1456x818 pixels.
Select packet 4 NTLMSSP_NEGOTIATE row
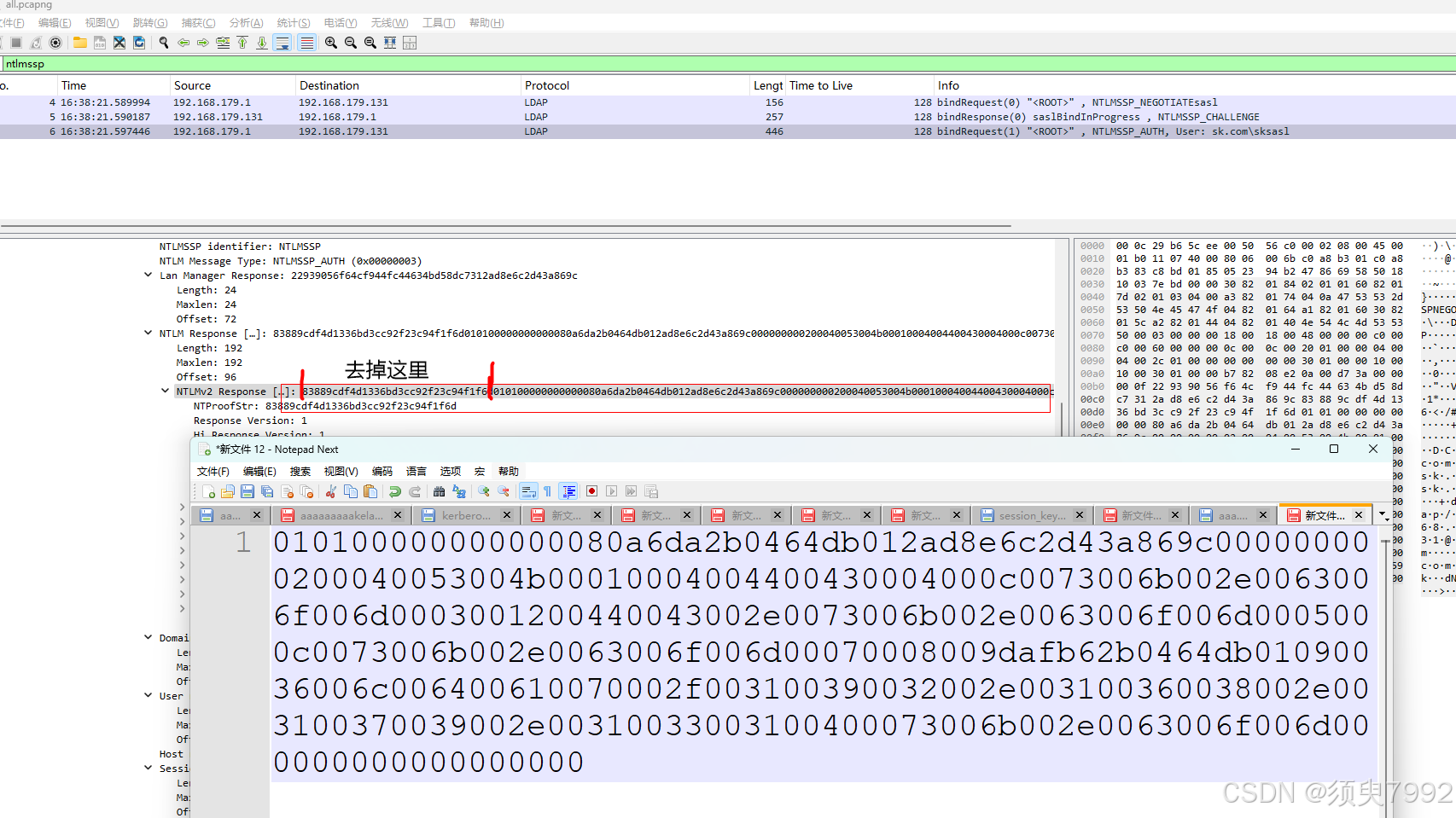(x=728, y=102)
